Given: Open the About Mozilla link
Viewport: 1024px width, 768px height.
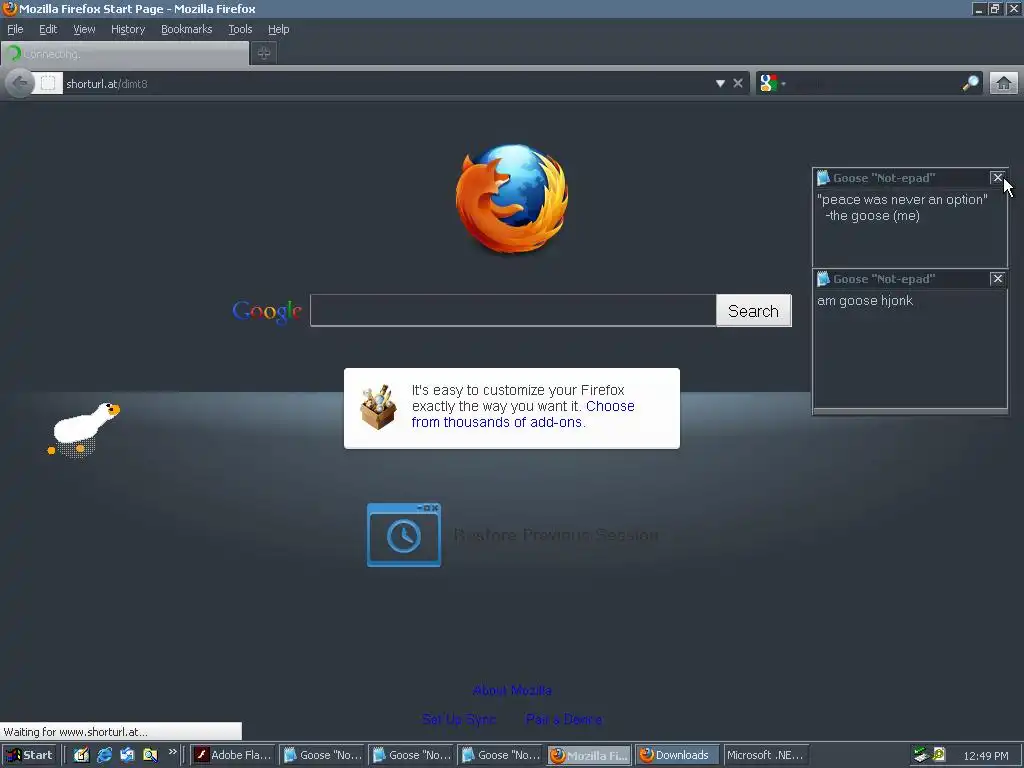Looking at the screenshot, I should (512, 690).
